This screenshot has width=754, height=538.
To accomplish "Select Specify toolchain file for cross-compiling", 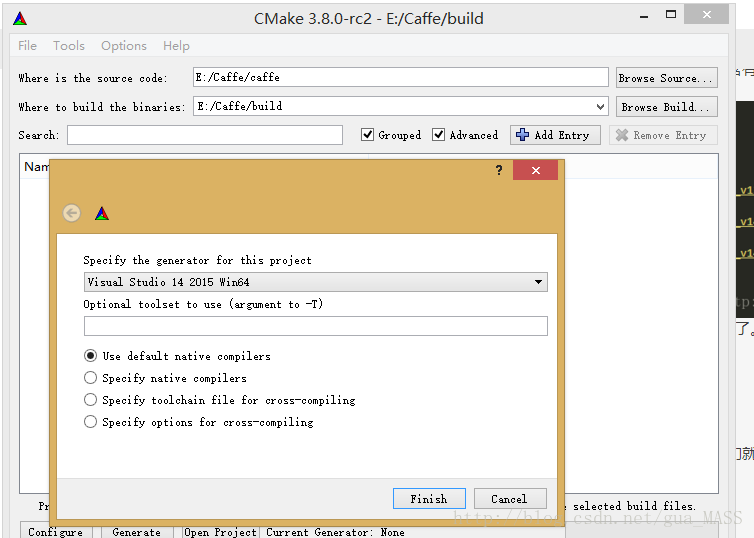I will (x=90, y=400).
